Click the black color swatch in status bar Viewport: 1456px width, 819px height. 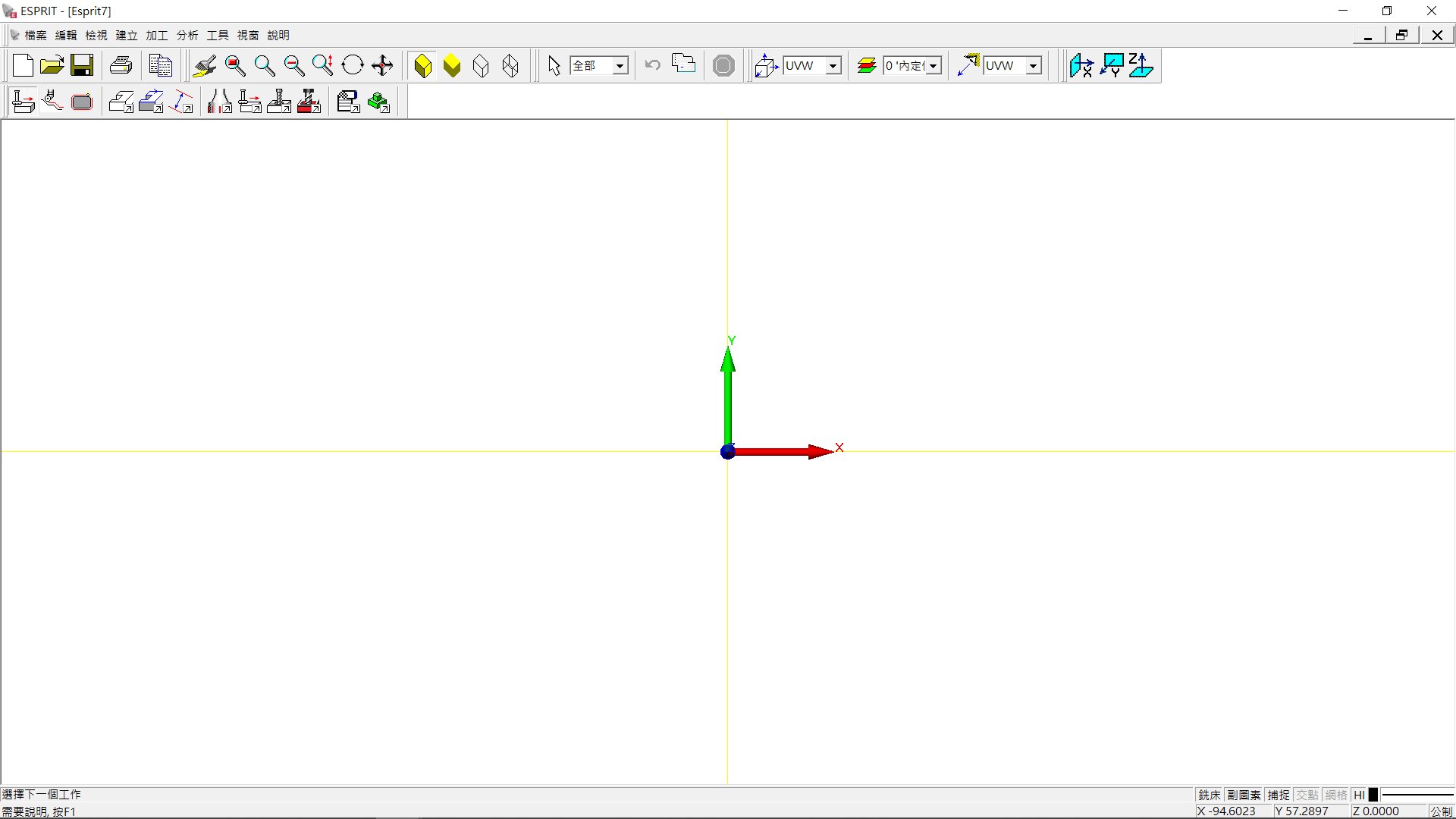pyautogui.click(x=1373, y=795)
